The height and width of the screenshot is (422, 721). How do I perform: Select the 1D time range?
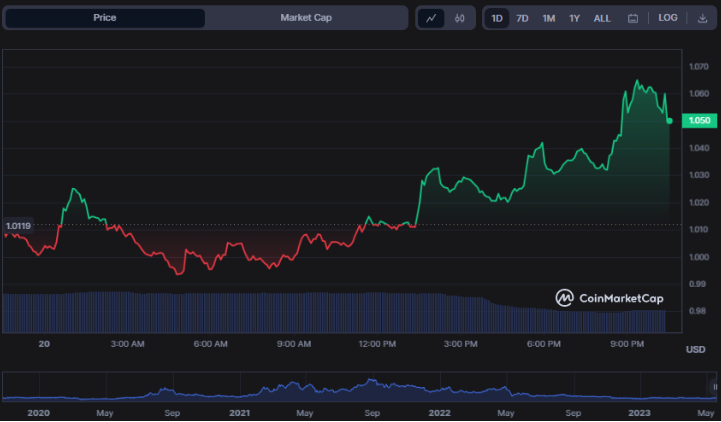point(497,18)
